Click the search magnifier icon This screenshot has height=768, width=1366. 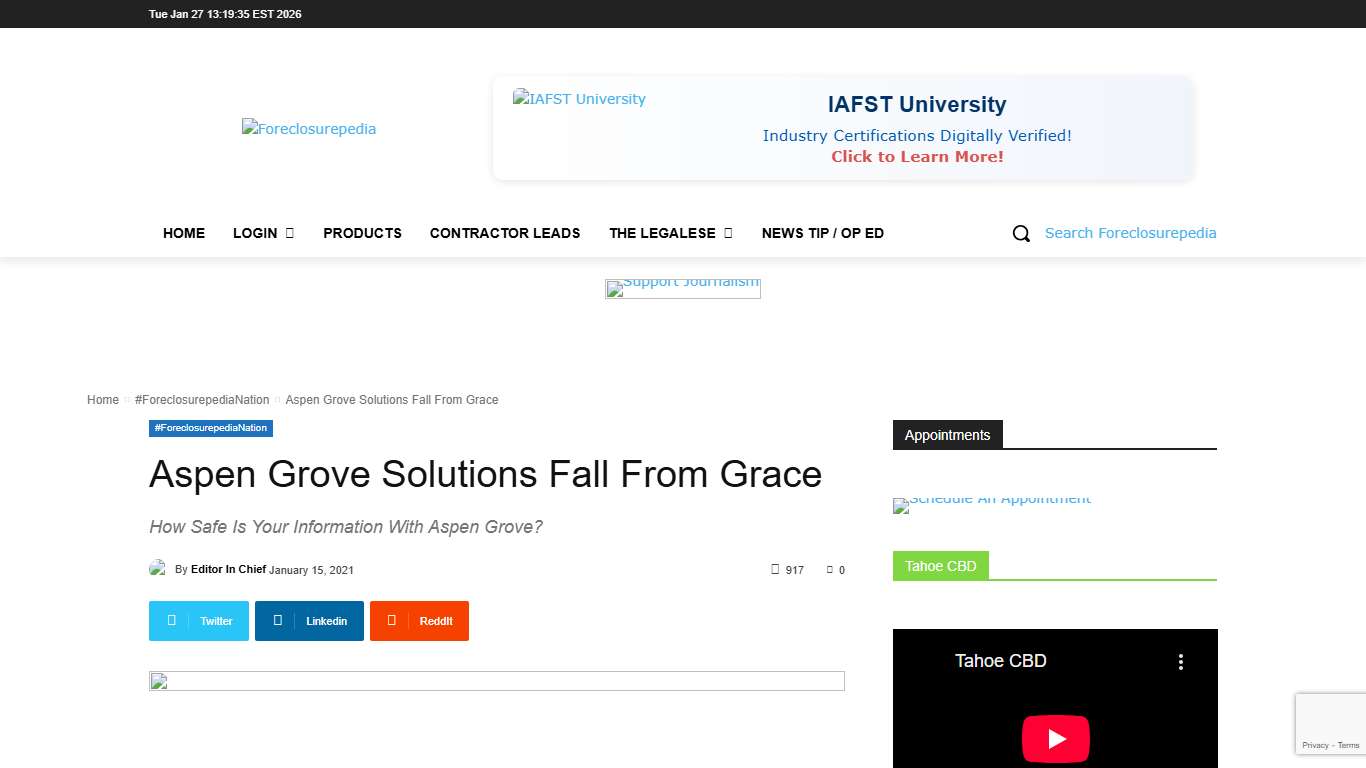click(x=1021, y=233)
